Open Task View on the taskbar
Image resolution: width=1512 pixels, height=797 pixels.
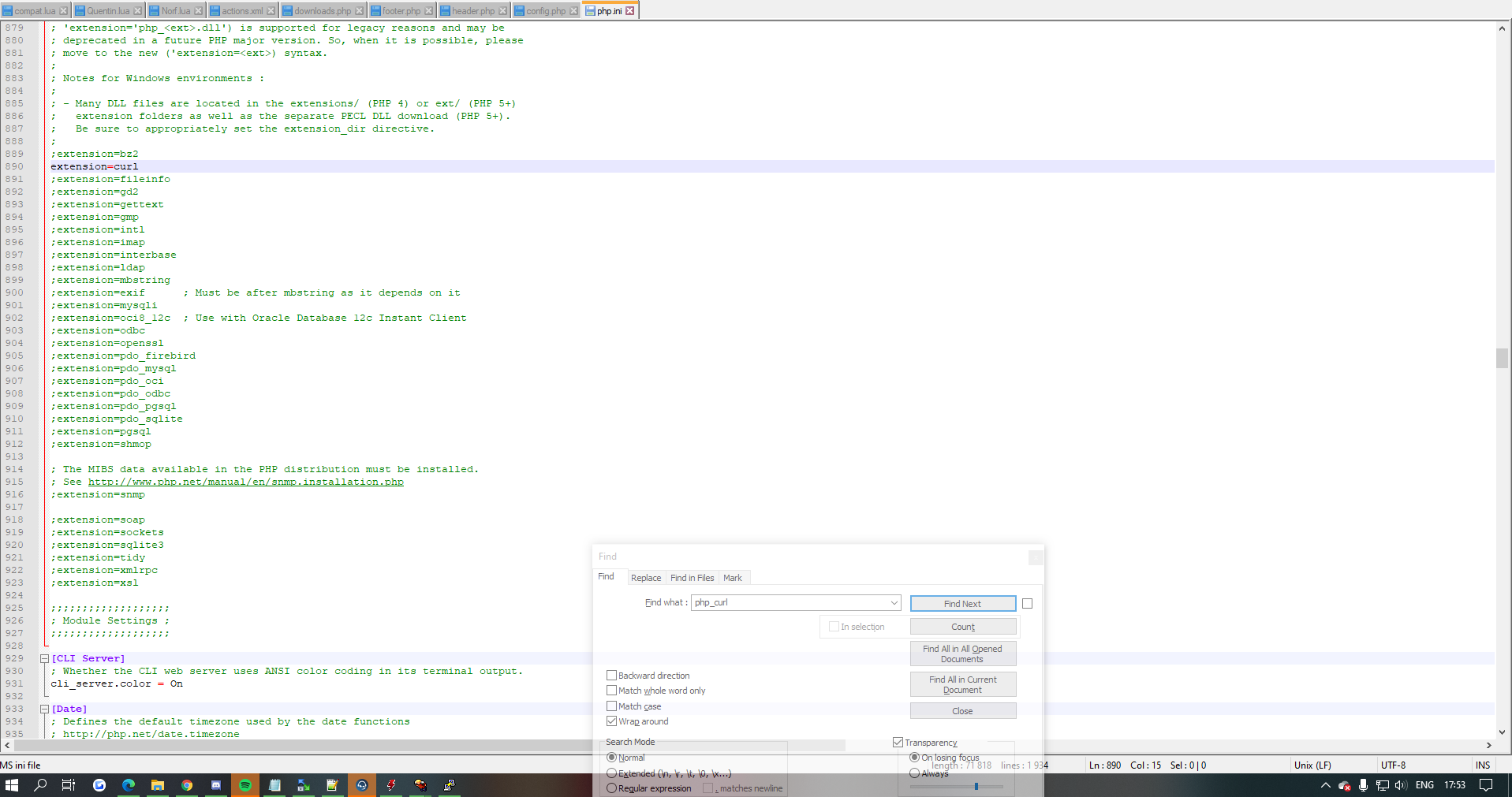tap(69, 785)
